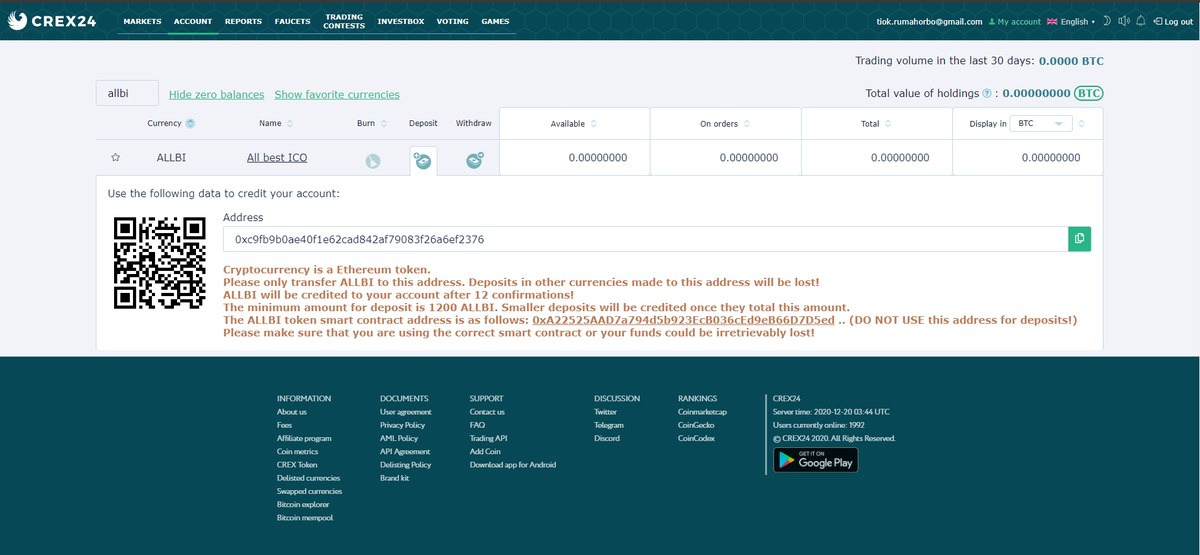Screen dimensions: 1200x555
Task: Open Privacy Policy footer link
Action: pyautogui.click(x=402, y=425)
